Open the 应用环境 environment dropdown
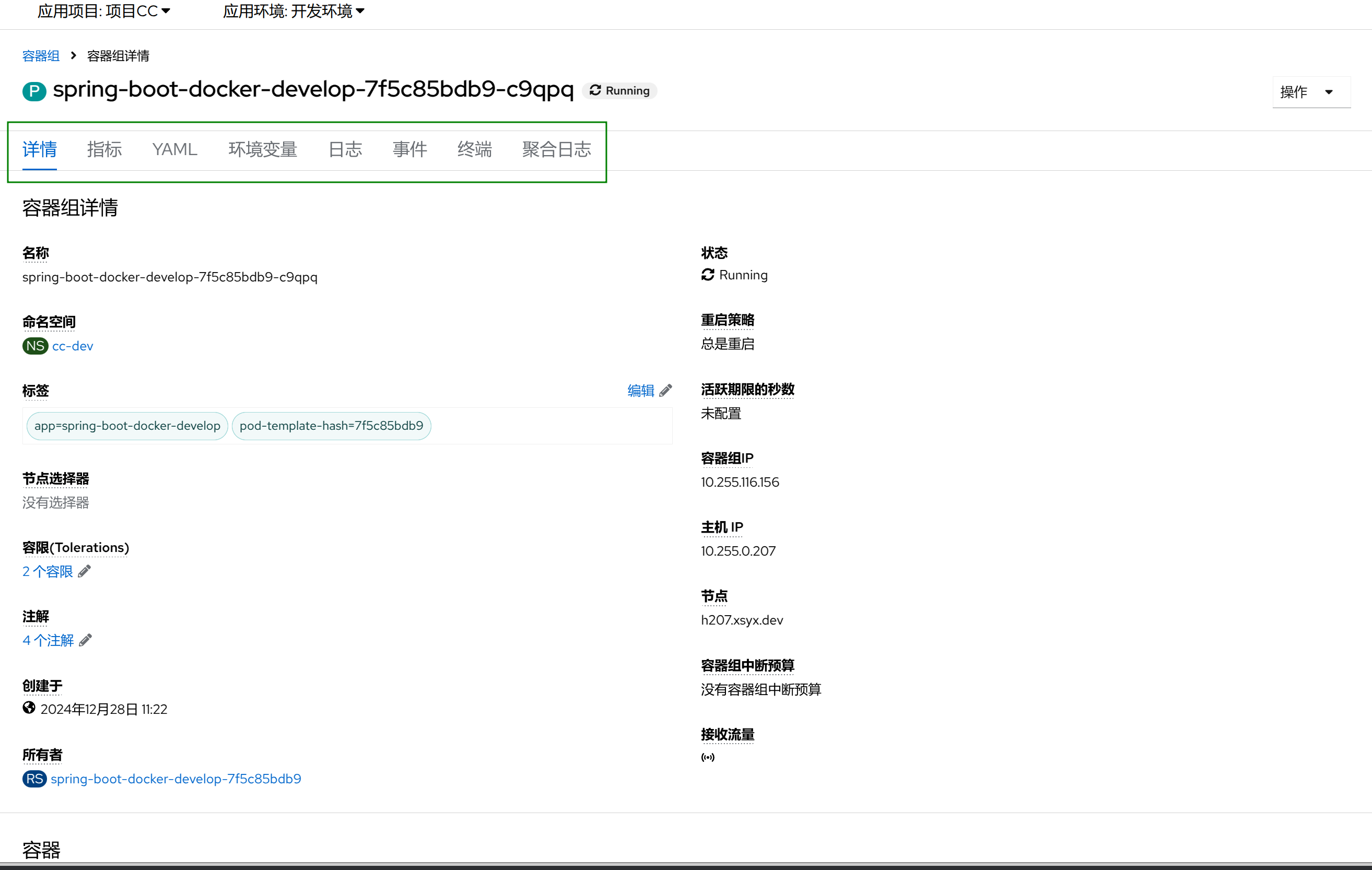The image size is (1372, 870). click(294, 11)
